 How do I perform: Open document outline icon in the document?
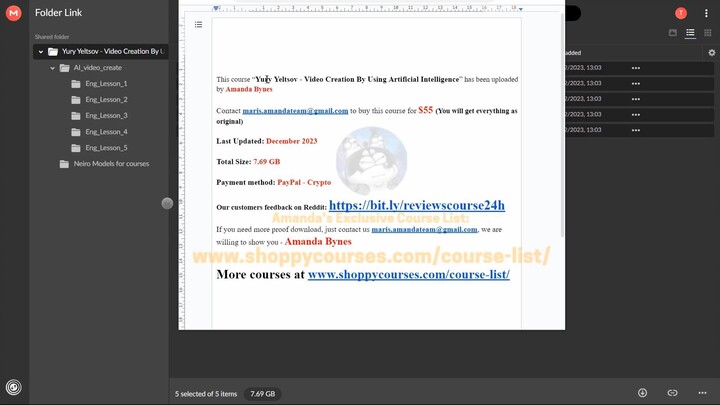198,24
